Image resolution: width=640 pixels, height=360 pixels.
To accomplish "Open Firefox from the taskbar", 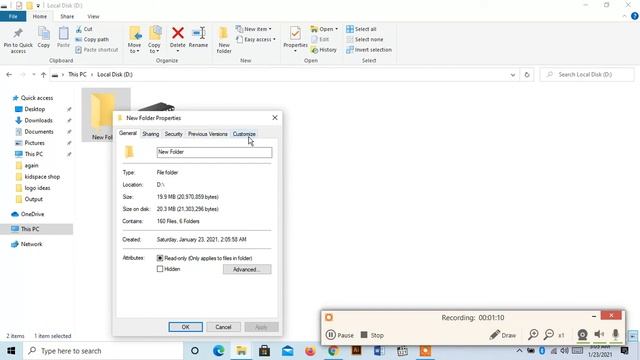I will [311, 351].
